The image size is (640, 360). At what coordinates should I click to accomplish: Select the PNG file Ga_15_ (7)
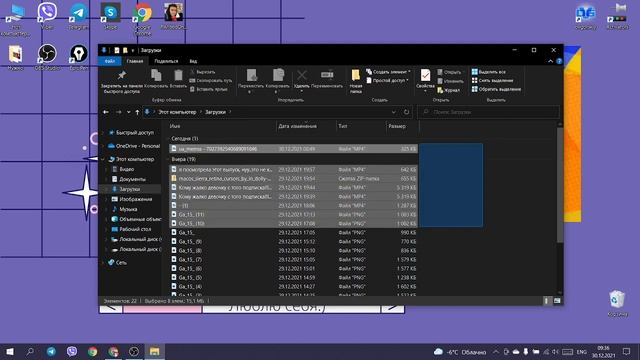[x=293, y=259]
